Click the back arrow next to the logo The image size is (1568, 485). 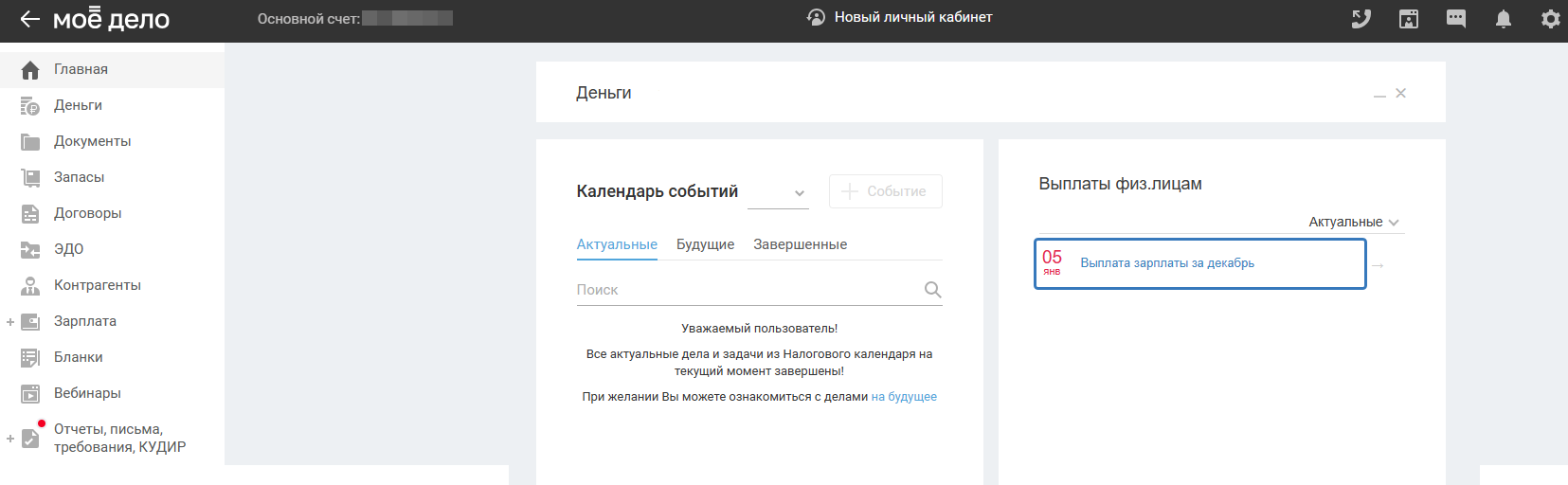(x=29, y=19)
